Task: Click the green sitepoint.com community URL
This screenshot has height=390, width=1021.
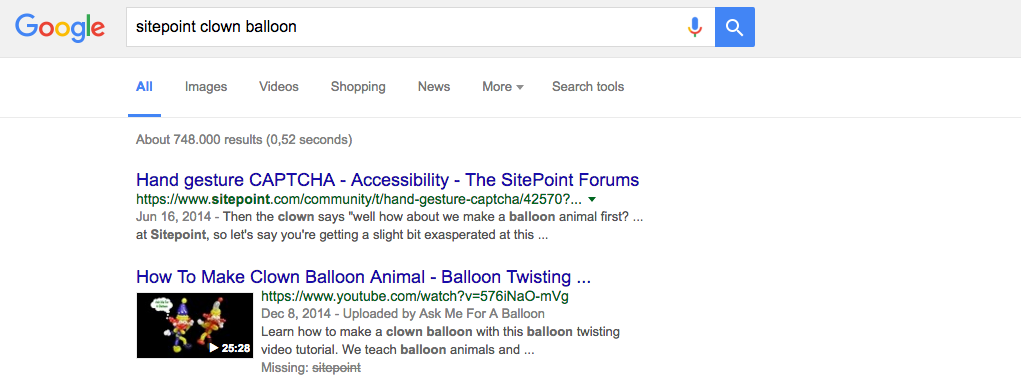Action: point(358,199)
